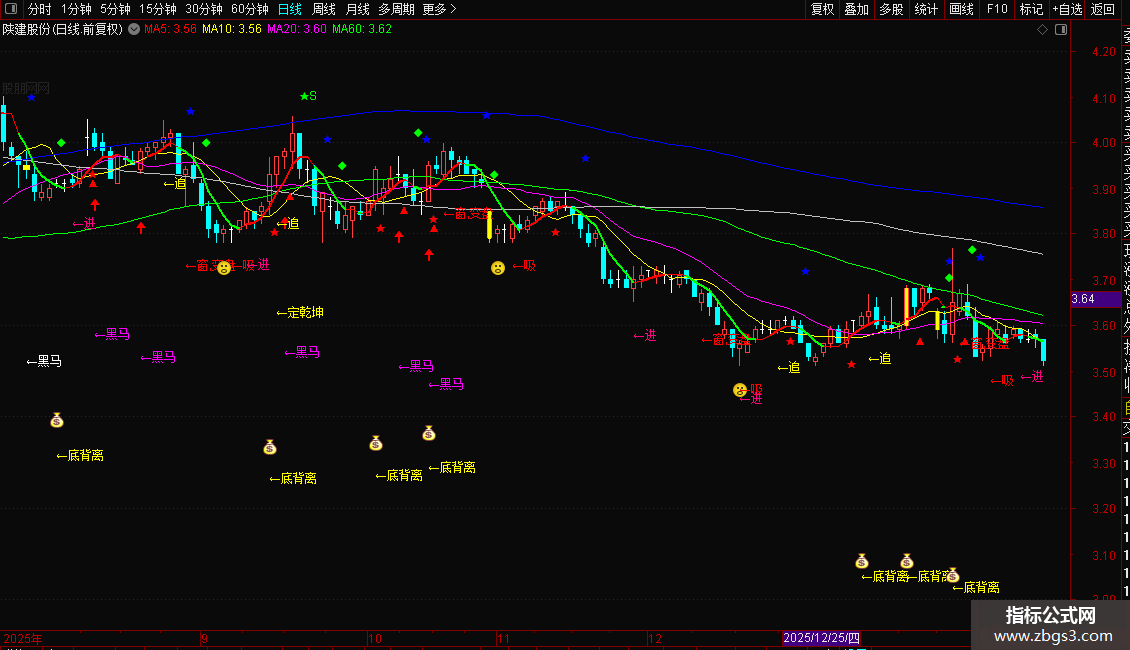Switch to the 30分钟 period

click(204, 9)
